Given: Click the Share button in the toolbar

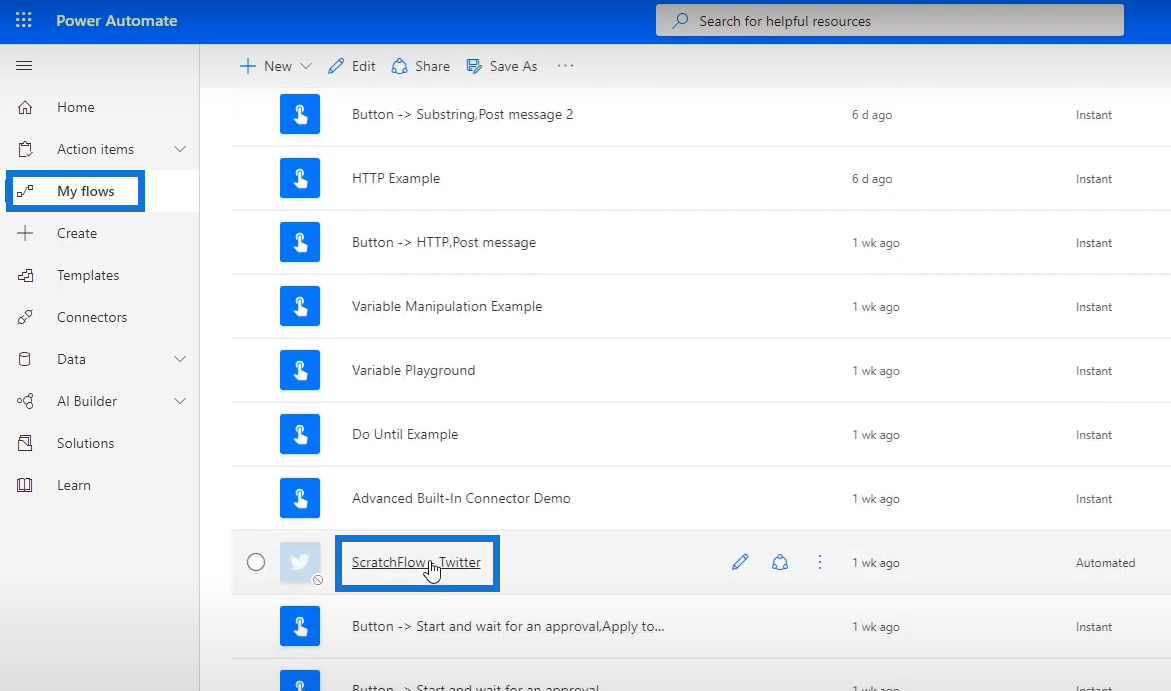Looking at the screenshot, I should [x=420, y=66].
